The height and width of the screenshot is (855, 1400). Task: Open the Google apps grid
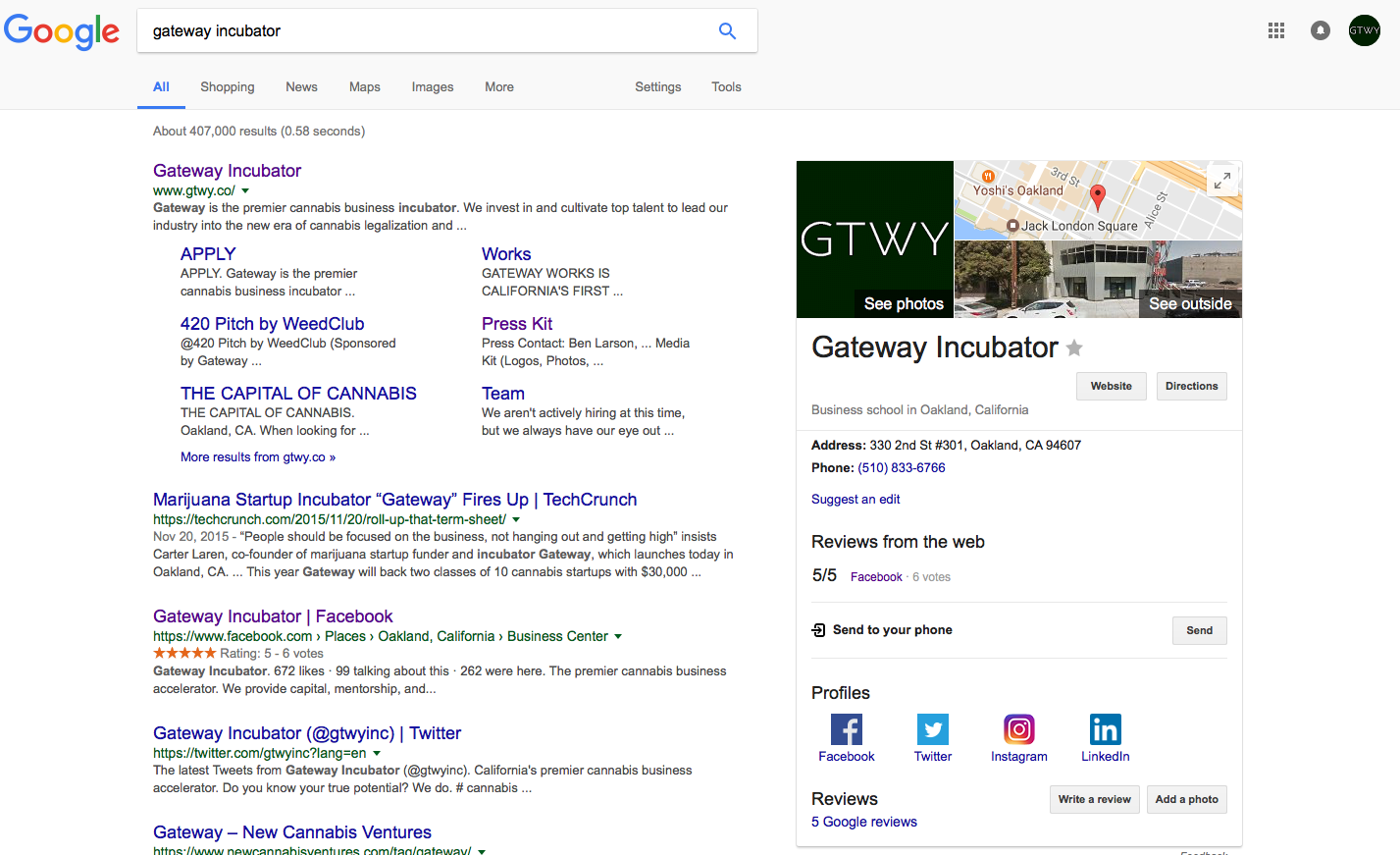coord(1276,30)
